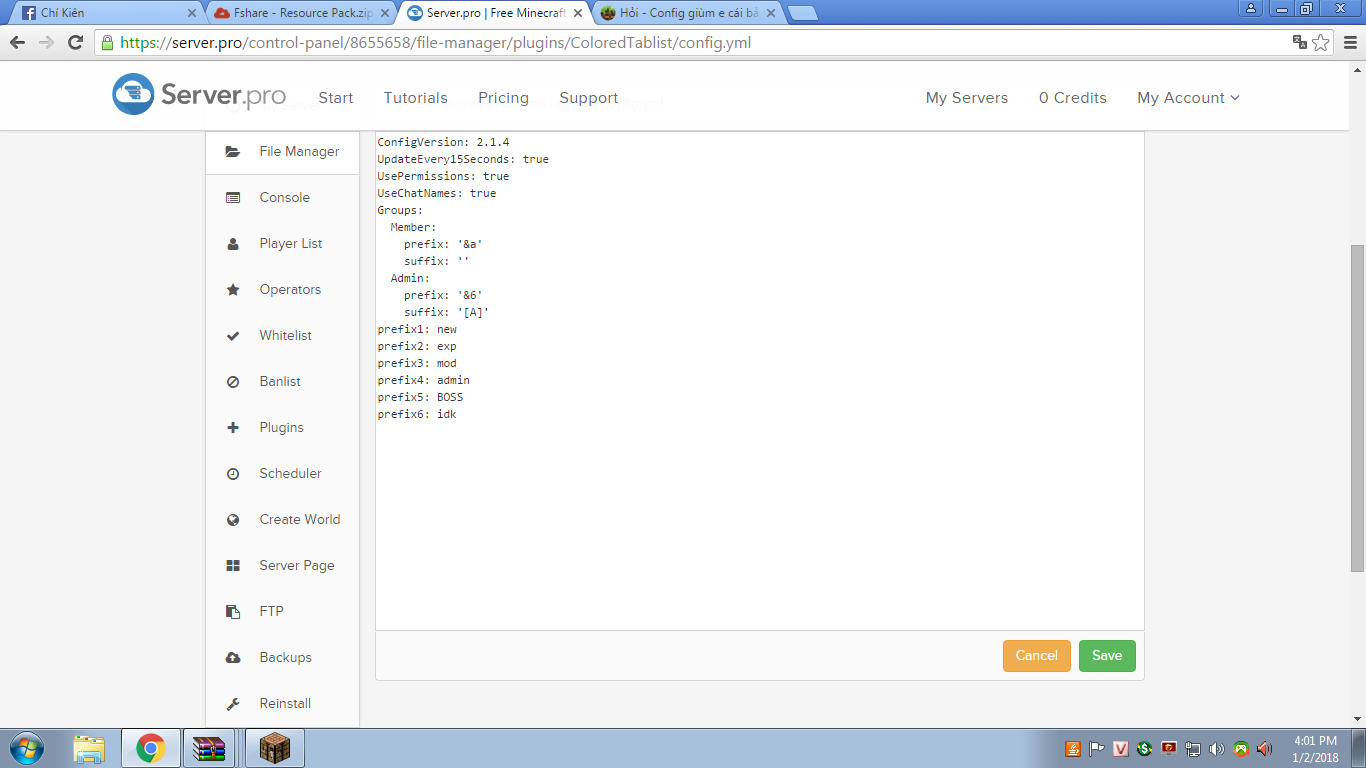Click the FTP files icon

click(x=233, y=612)
